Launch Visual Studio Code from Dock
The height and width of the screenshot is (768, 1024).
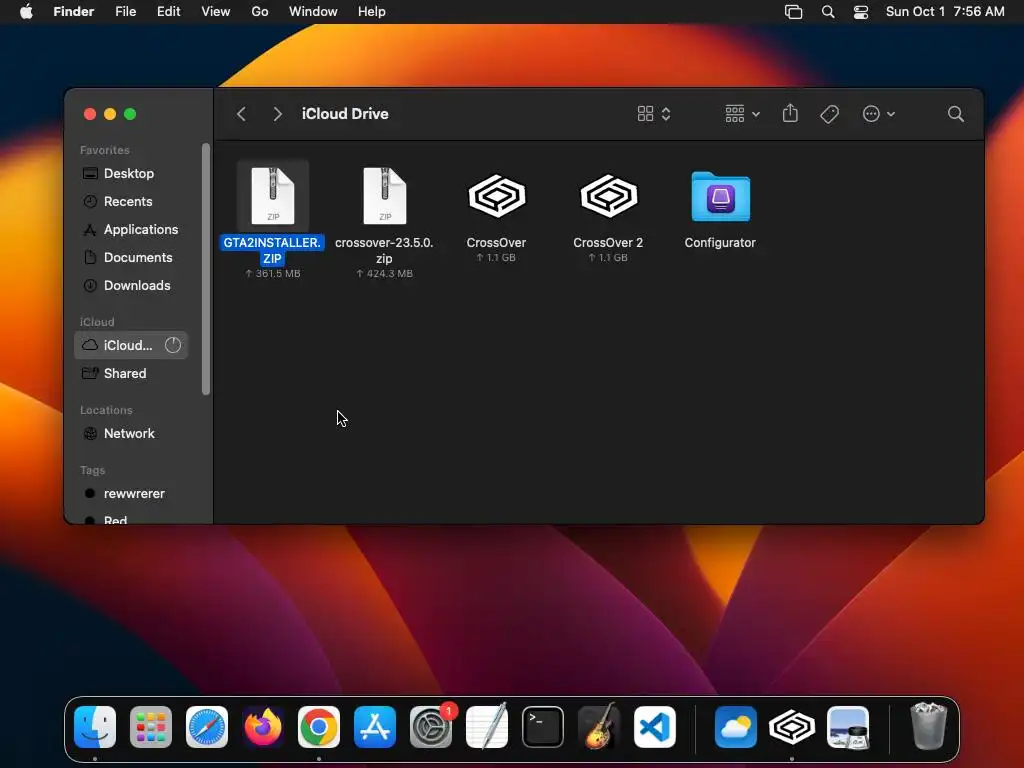[x=654, y=727]
